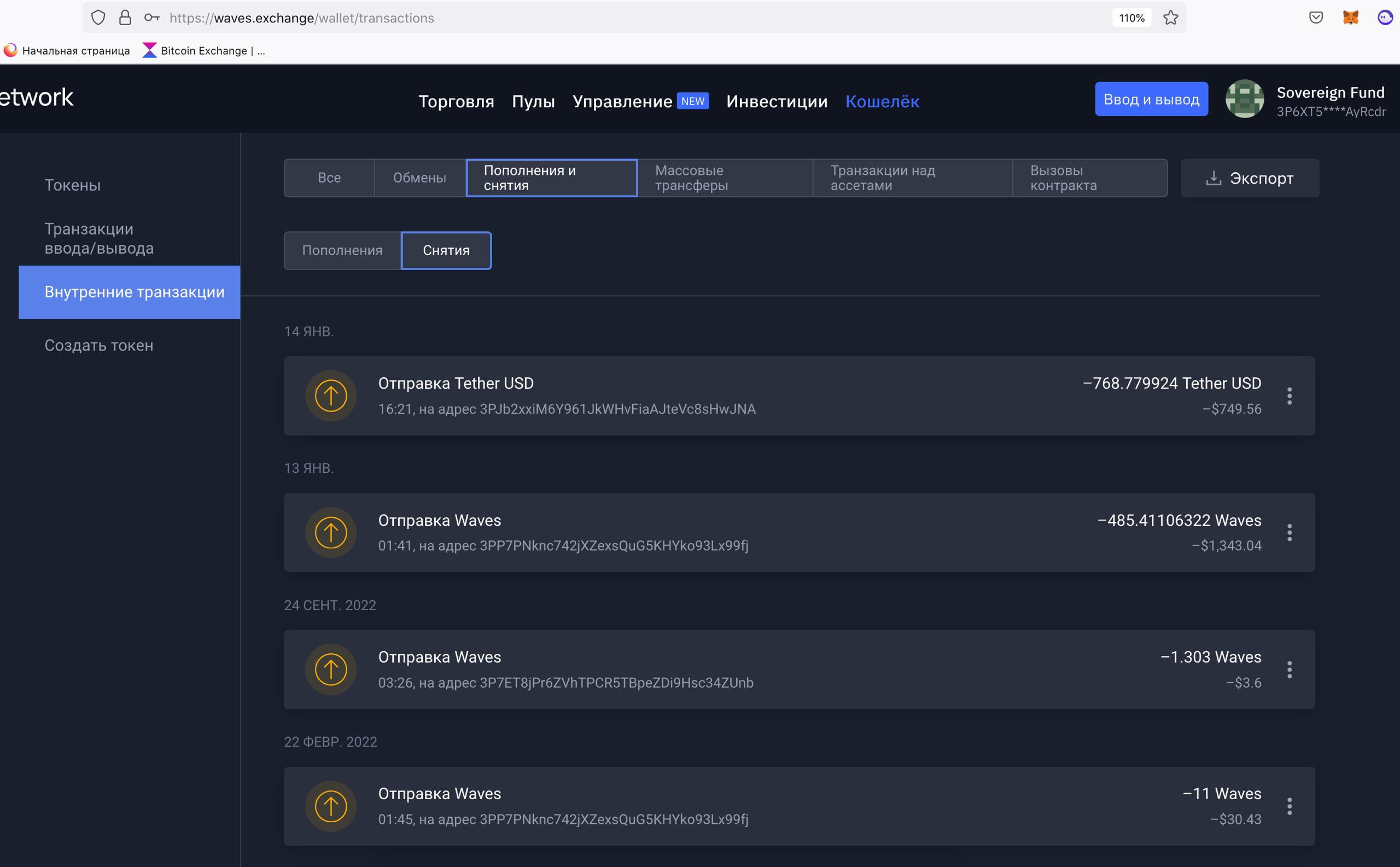The image size is (1400, 867).
Task: Open Токены in the left sidebar
Action: pyautogui.click(x=73, y=185)
